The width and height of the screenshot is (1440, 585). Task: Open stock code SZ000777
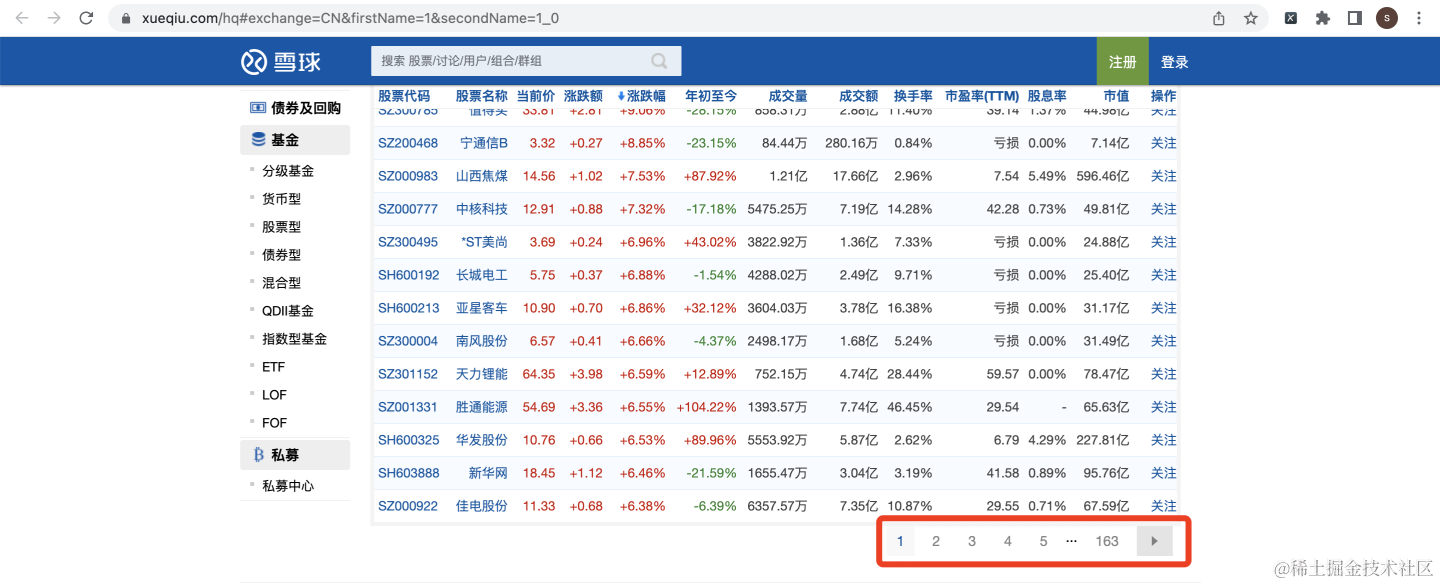(408, 209)
